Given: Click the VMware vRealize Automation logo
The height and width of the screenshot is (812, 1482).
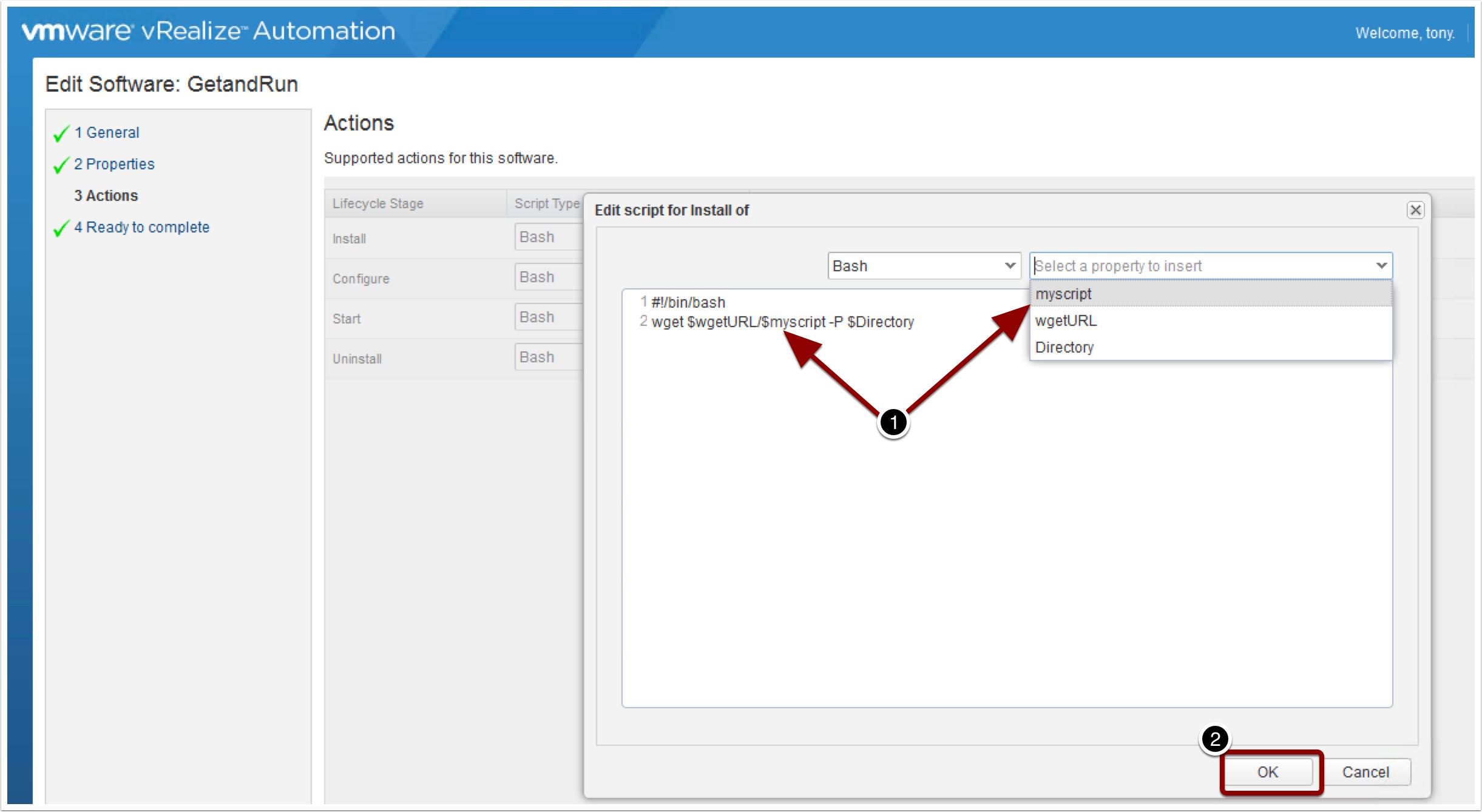Looking at the screenshot, I should 208,31.
